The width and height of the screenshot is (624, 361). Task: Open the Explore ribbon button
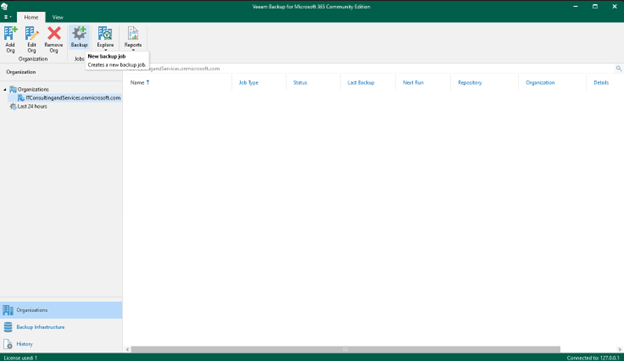[x=105, y=39]
